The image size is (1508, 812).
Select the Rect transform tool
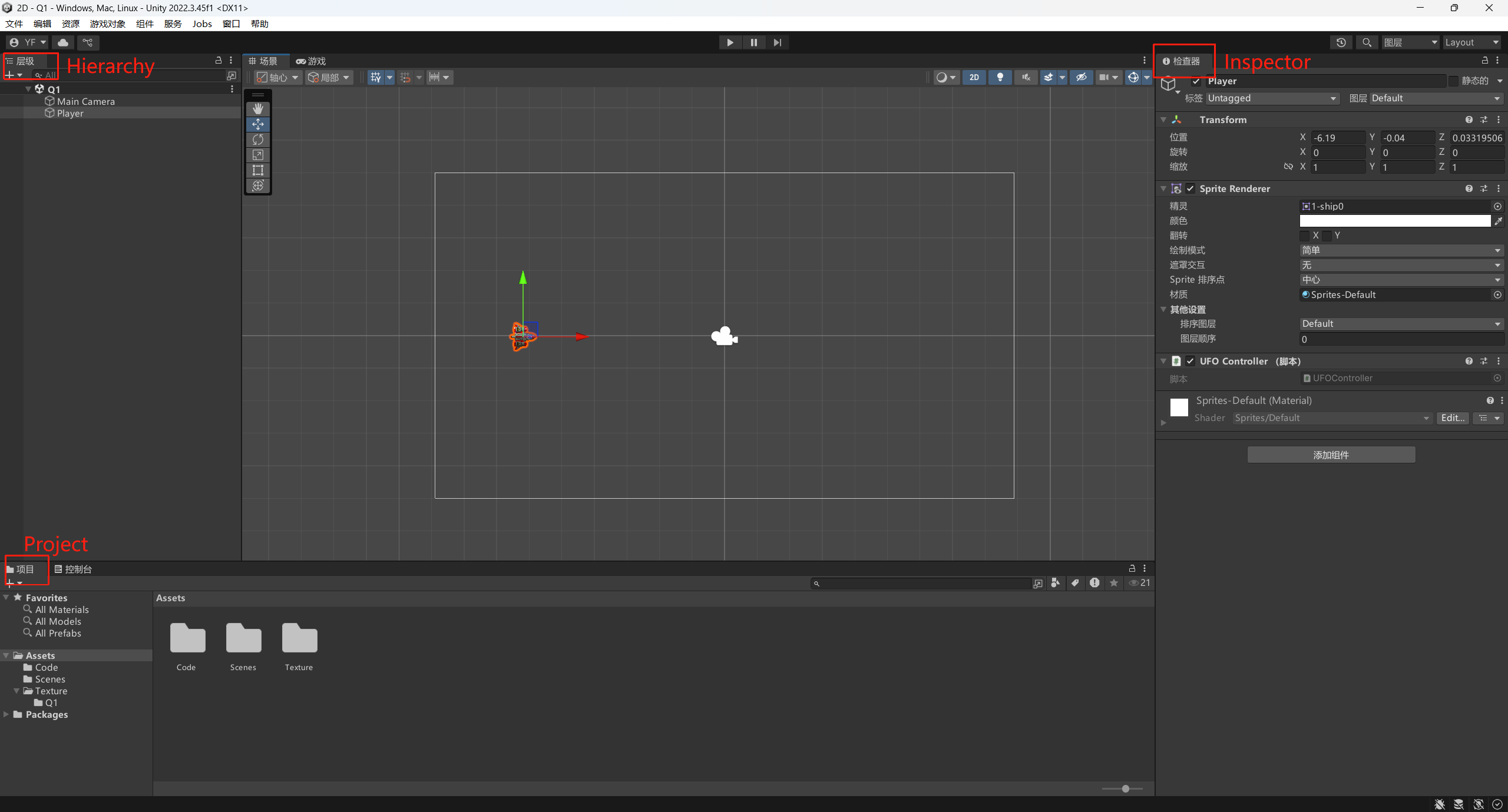257,170
